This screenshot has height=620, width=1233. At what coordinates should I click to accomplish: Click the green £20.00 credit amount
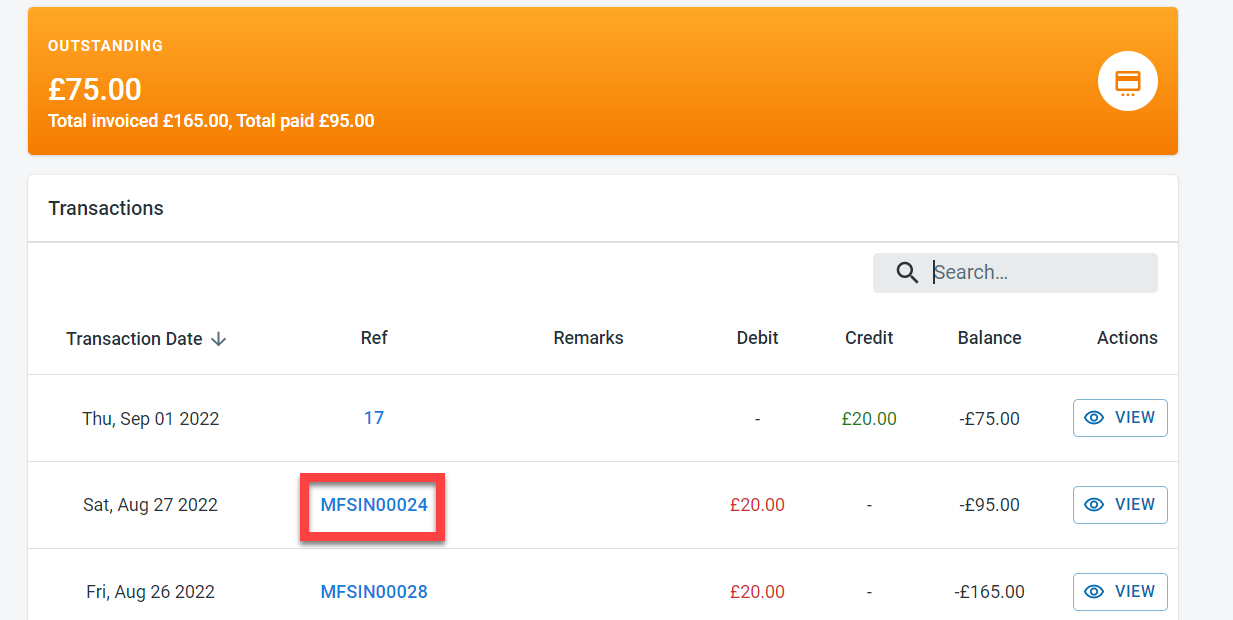869,419
